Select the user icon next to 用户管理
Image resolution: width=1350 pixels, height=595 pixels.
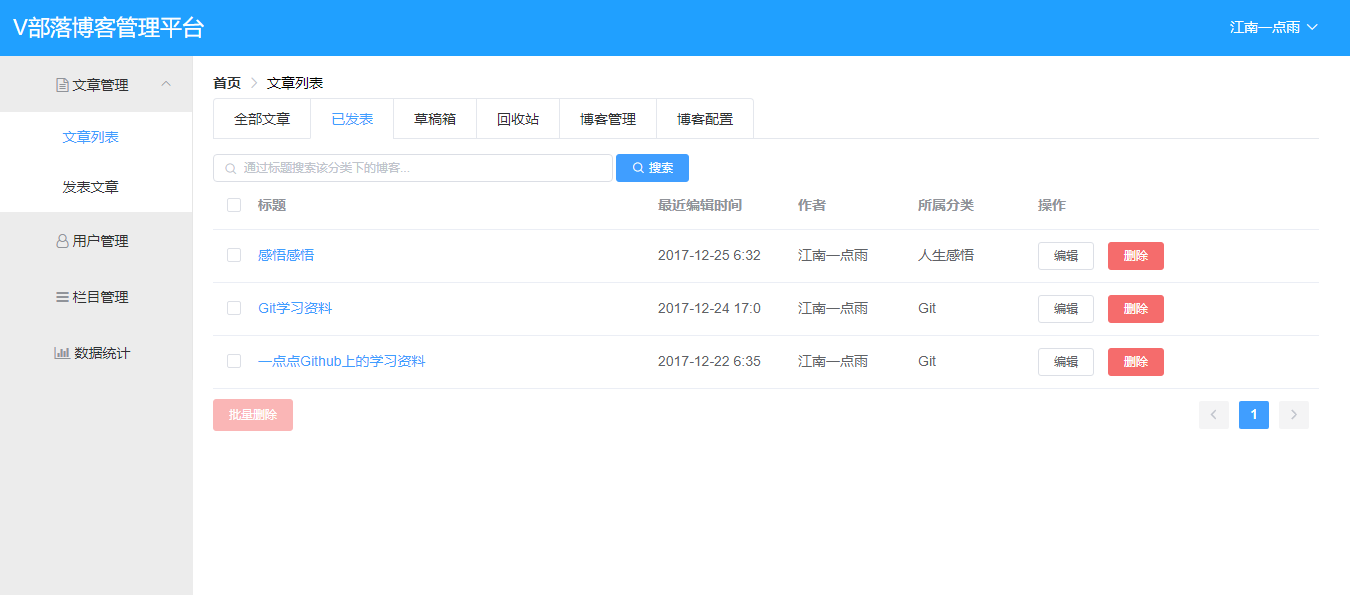[62, 241]
